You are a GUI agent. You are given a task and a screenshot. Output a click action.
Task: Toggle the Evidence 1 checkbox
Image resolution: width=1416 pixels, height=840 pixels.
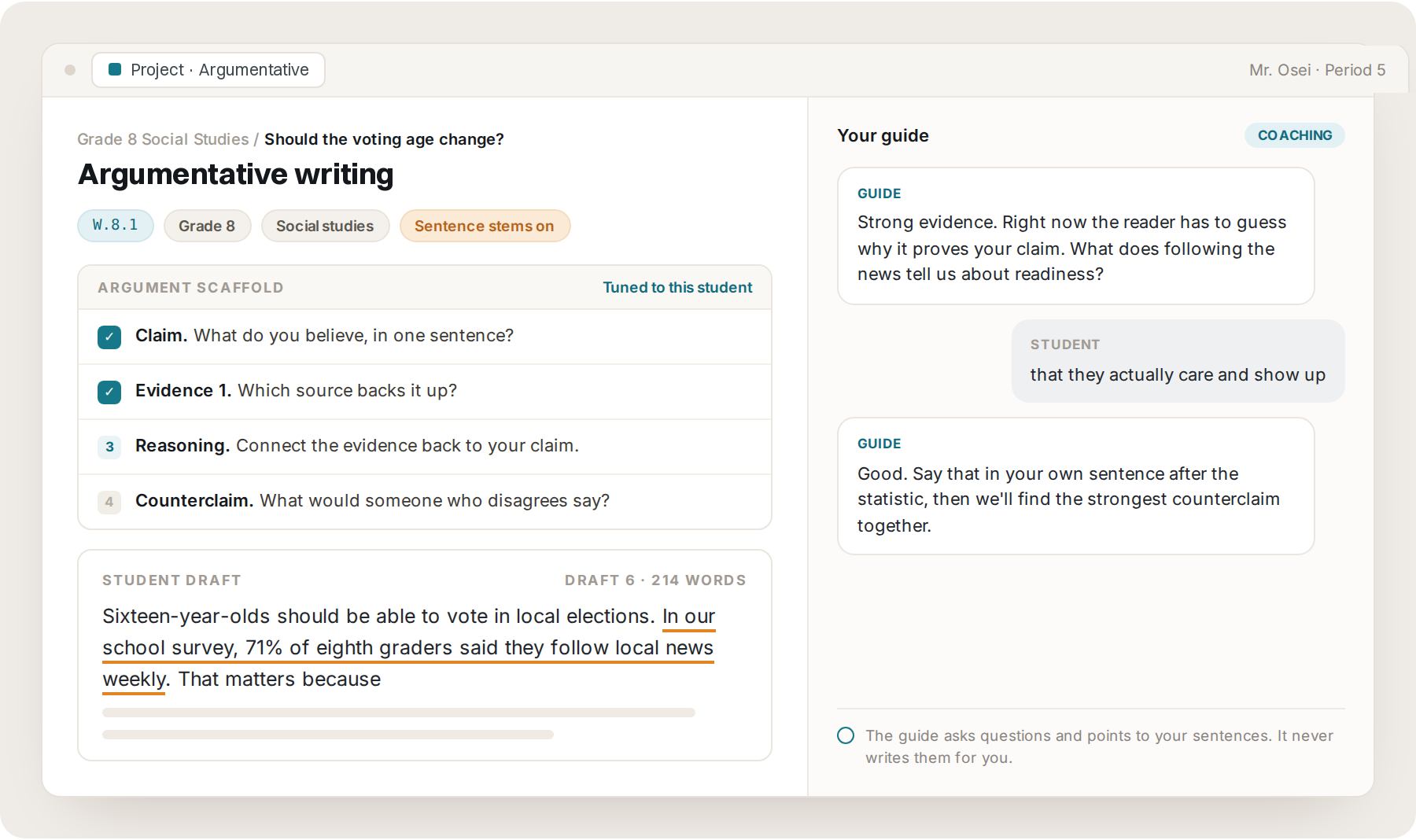[x=109, y=392]
